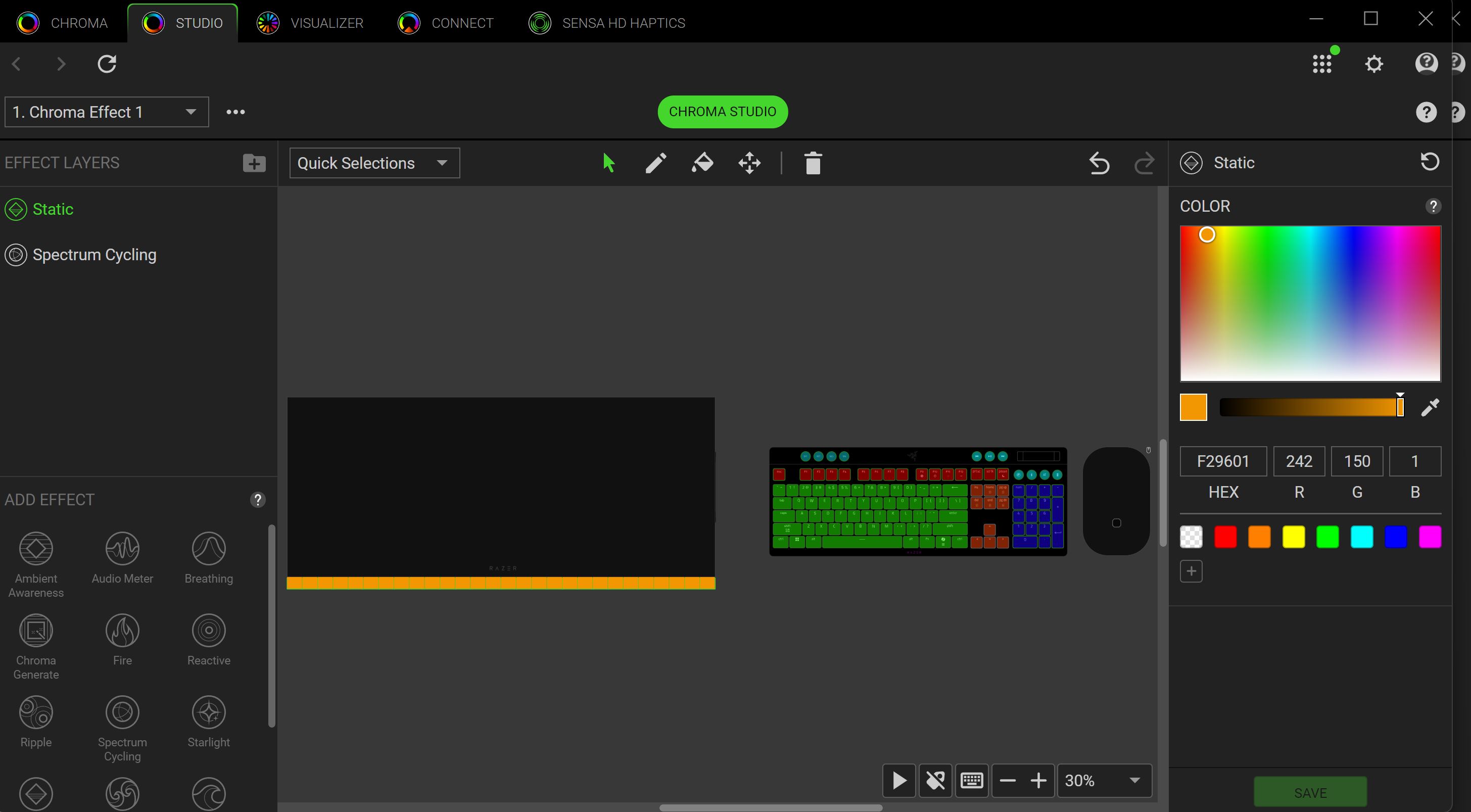Image resolution: width=1471 pixels, height=812 pixels.
Task: Select the Paint Bucket fill tool
Action: (x=702, y=163)
